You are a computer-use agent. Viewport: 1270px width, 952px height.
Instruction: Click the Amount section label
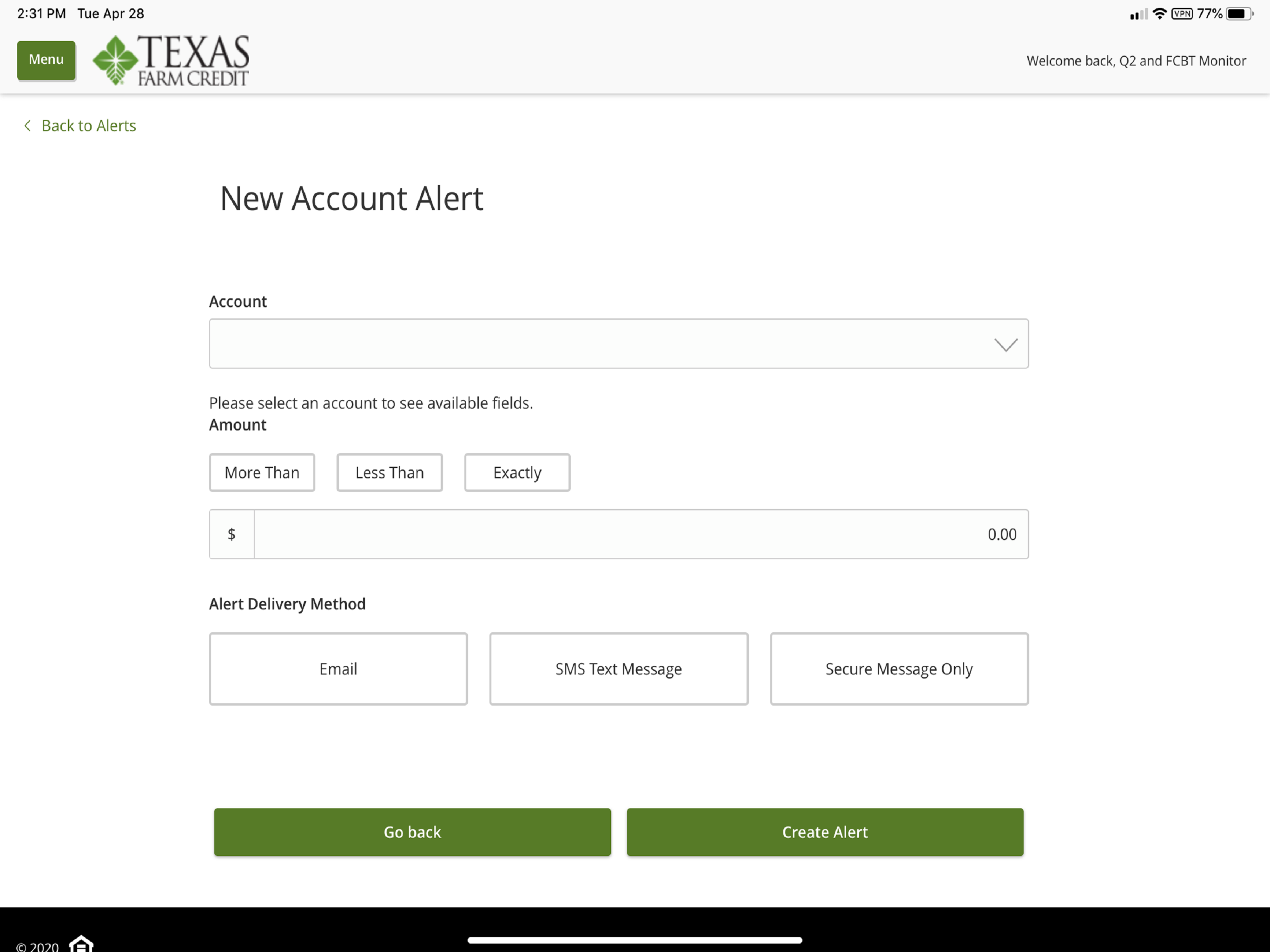point(238,425)
